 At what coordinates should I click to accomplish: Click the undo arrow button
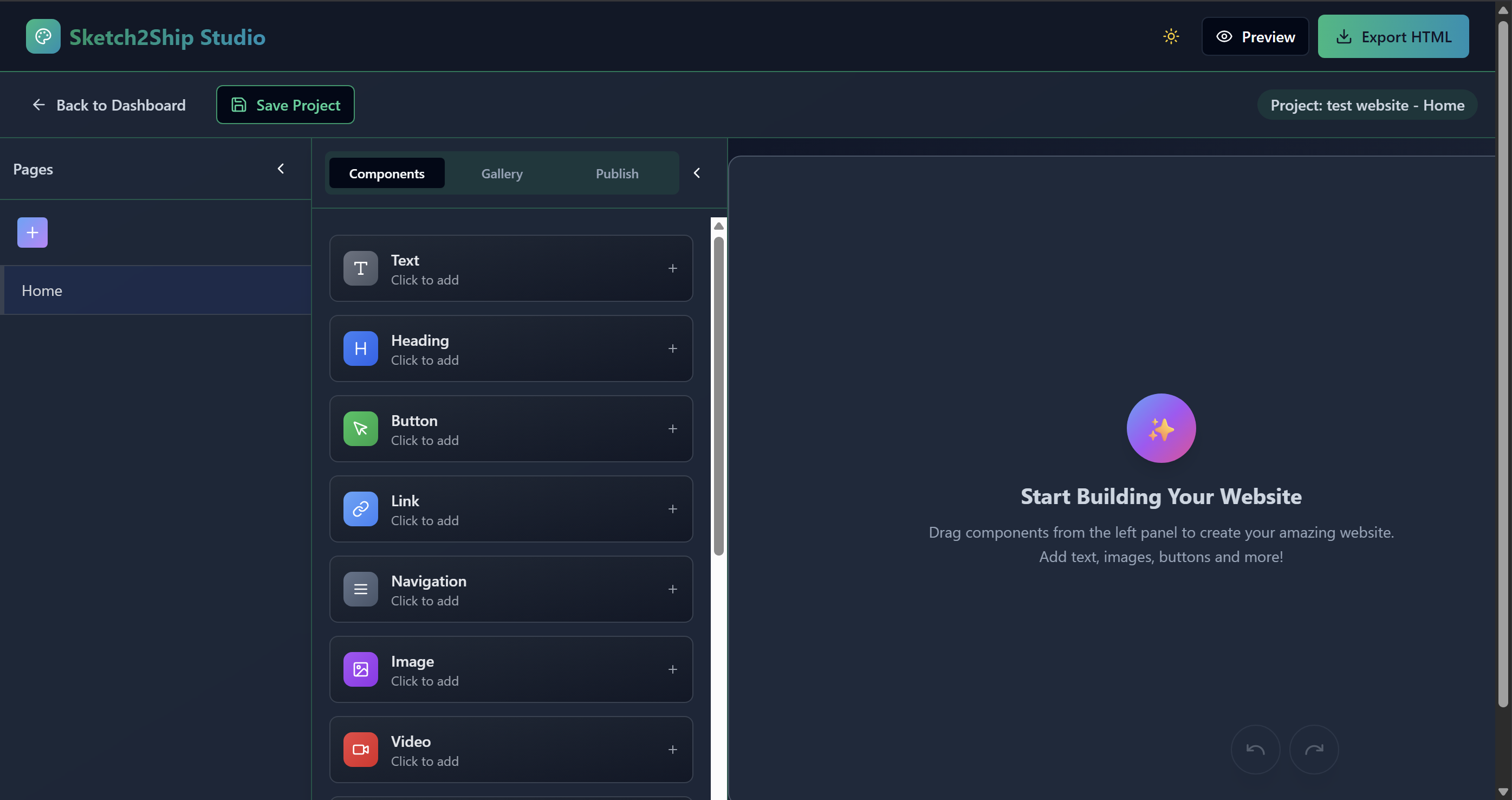pos(1255,750)
